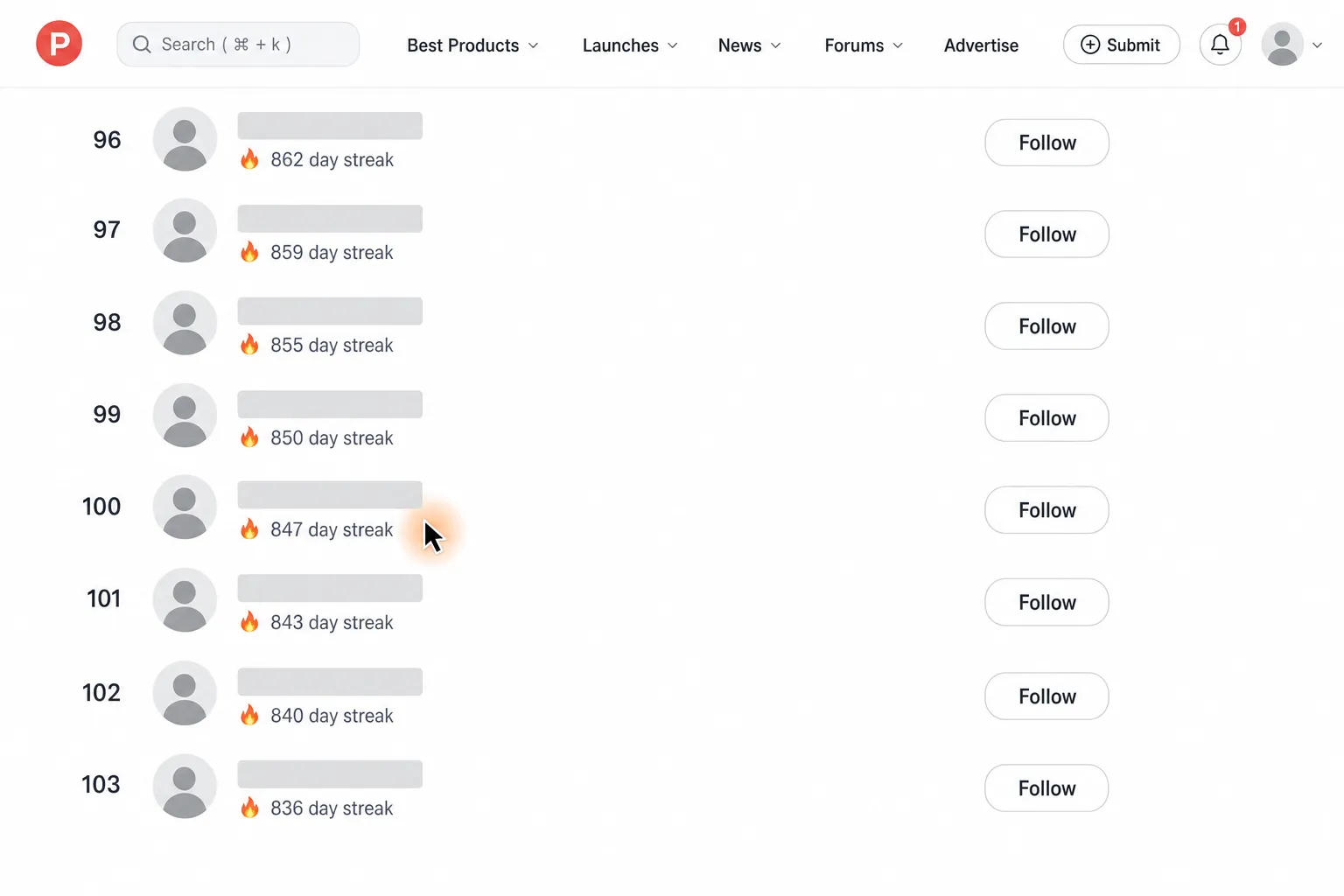Image resolution: width=1344 pixels, height=896 pixels.
Task: Click the avatar of rank 100 user
Action: [185, 507]
